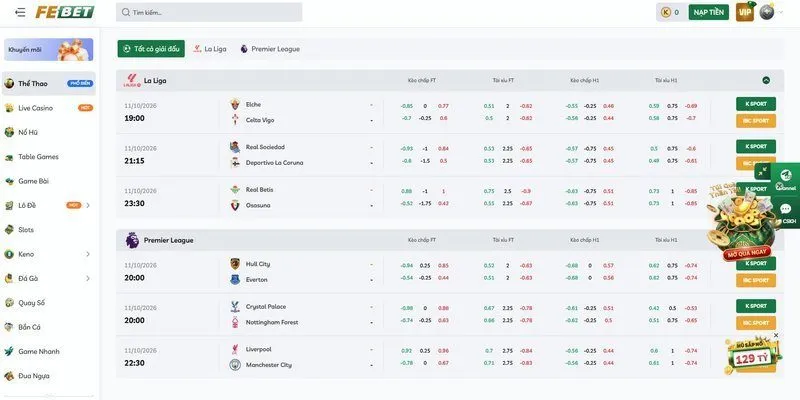Expand the Keno submenu arrow
This screenshot has height=400, width=800.
point(88,254)
